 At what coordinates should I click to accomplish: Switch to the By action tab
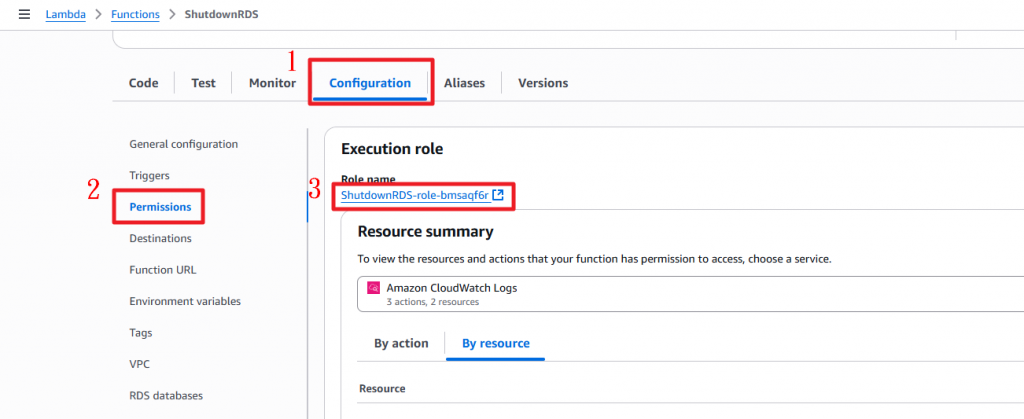click(x=401, y=343)
